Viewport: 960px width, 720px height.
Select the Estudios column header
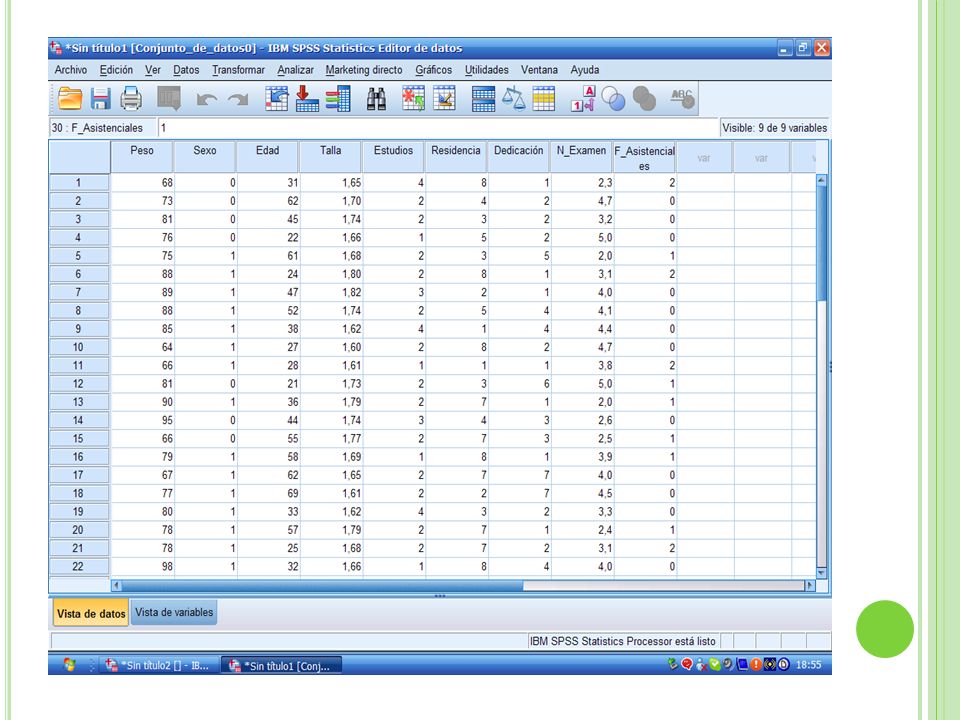393,157
